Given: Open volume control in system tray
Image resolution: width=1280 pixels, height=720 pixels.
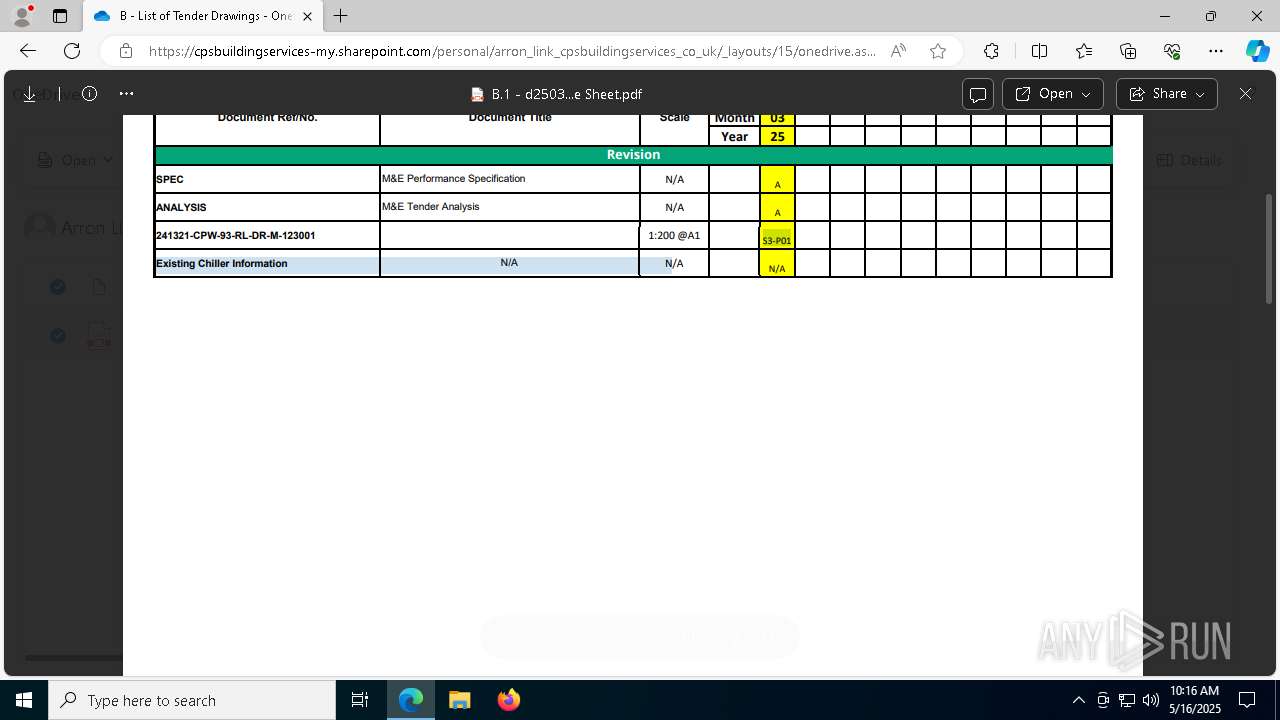Looking at the screenshot, I should coord(1151,700).
